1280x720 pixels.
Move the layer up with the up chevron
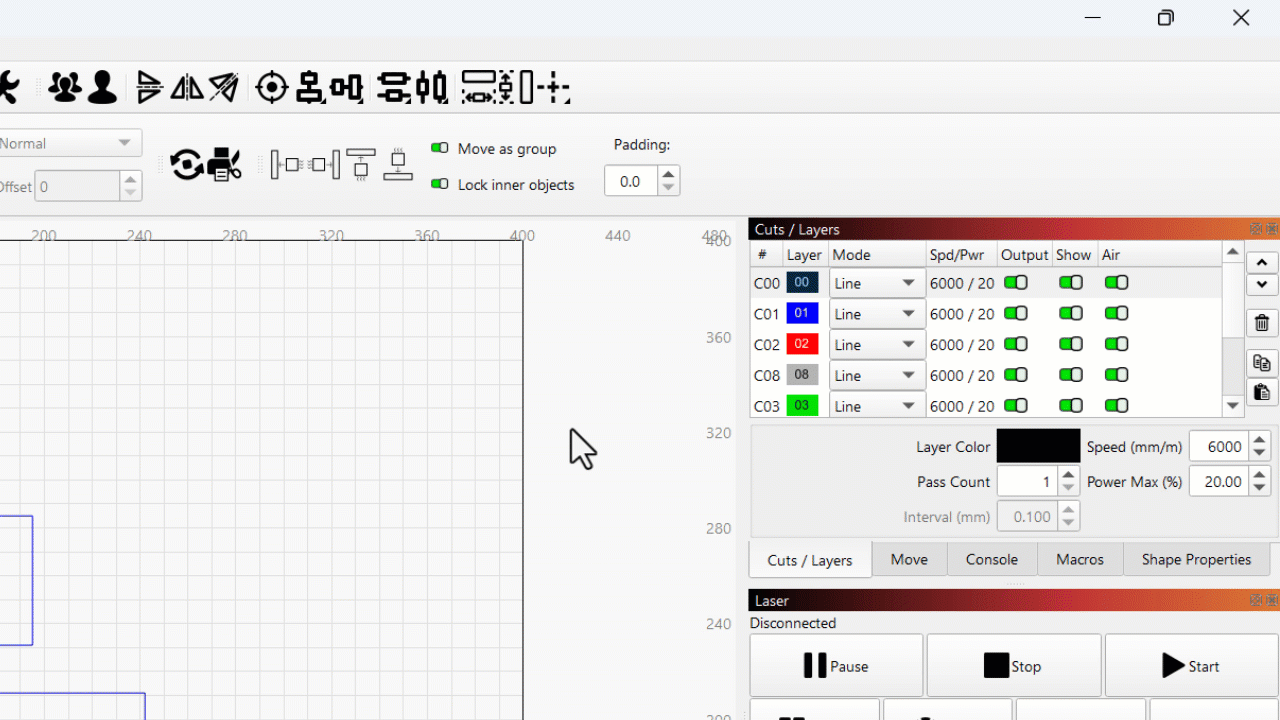point(1262,263)
